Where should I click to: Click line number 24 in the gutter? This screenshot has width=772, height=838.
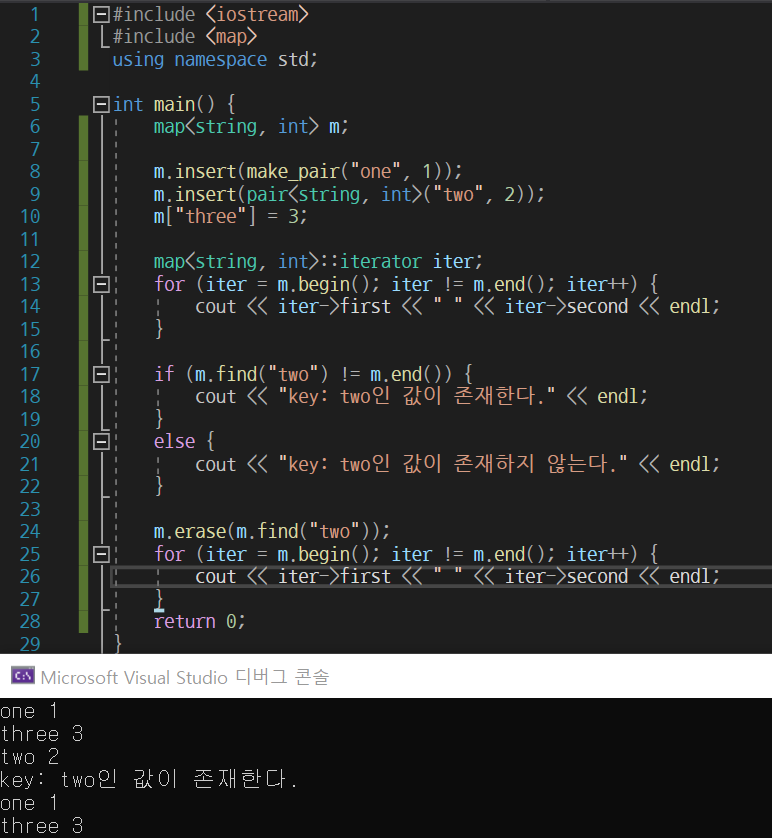(x=30, y=531)
